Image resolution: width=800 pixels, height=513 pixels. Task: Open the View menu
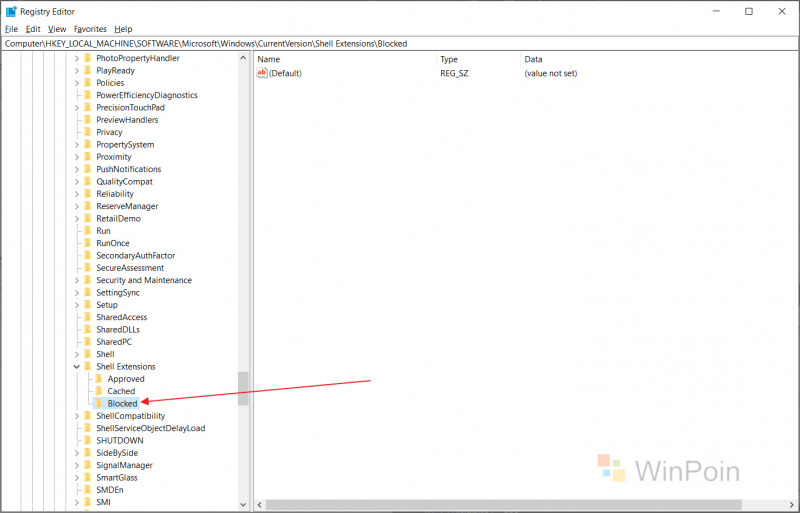(x=57, y=29)
